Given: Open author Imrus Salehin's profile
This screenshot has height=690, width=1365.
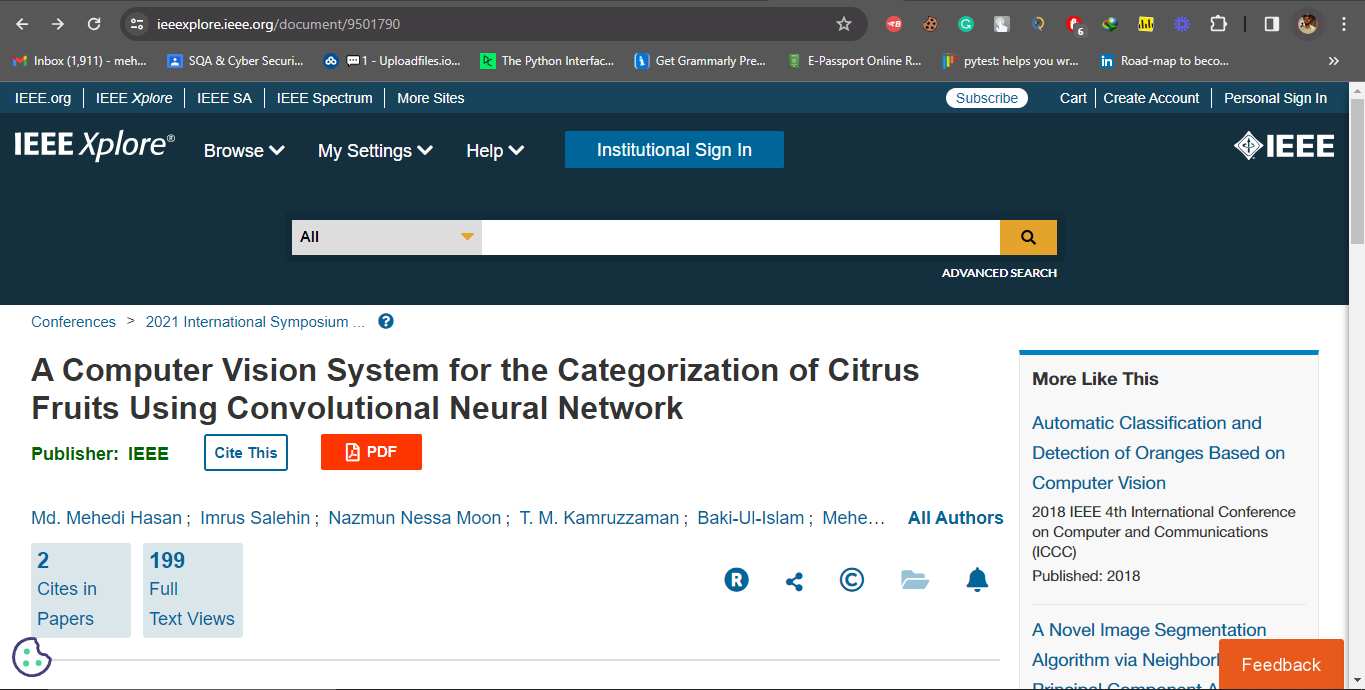Looking at the screenshot, I should coord(255,518).
